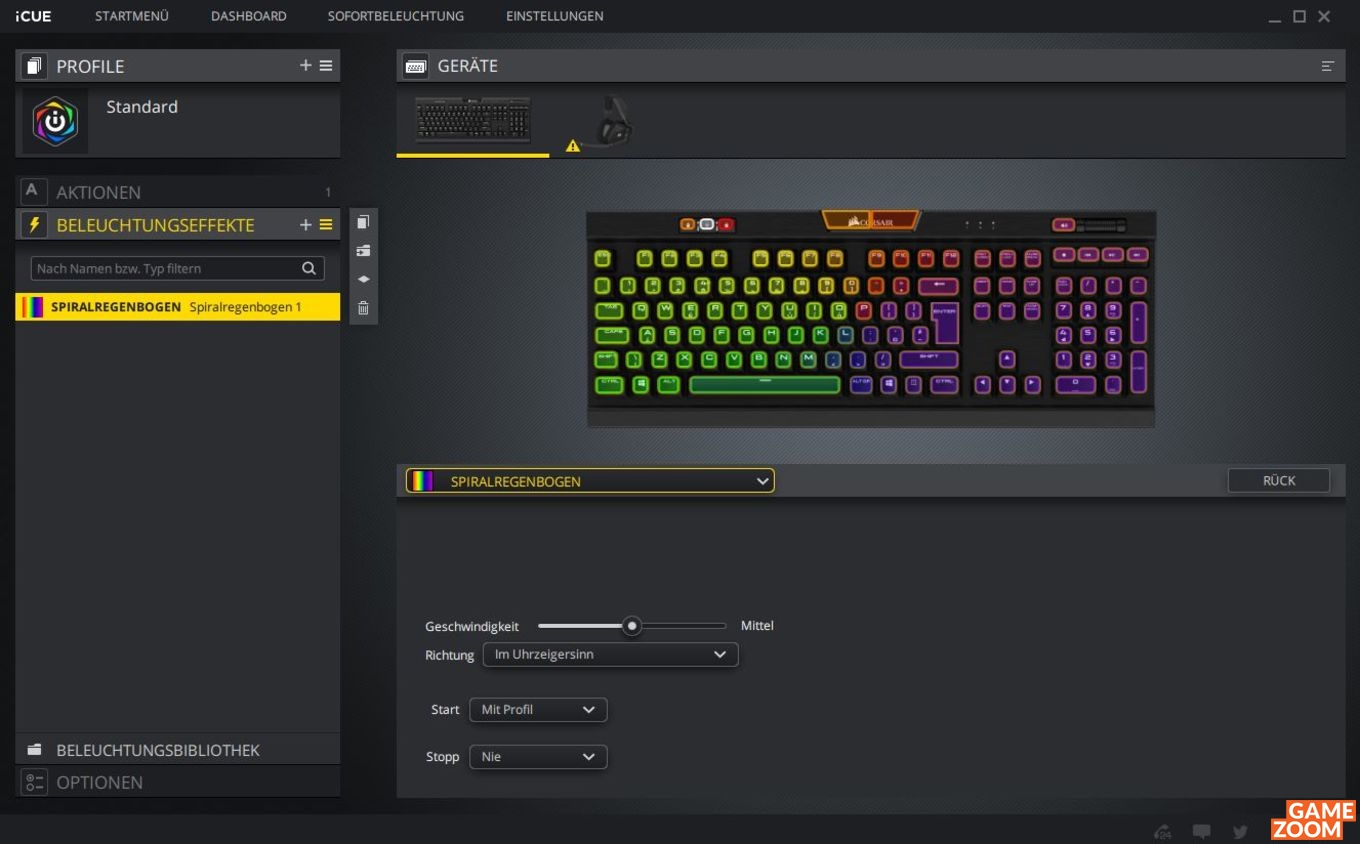Click the Rück button
The width and height of the screenshot is (1360, 844).
pyautogui.click(x=1279, y=481)
